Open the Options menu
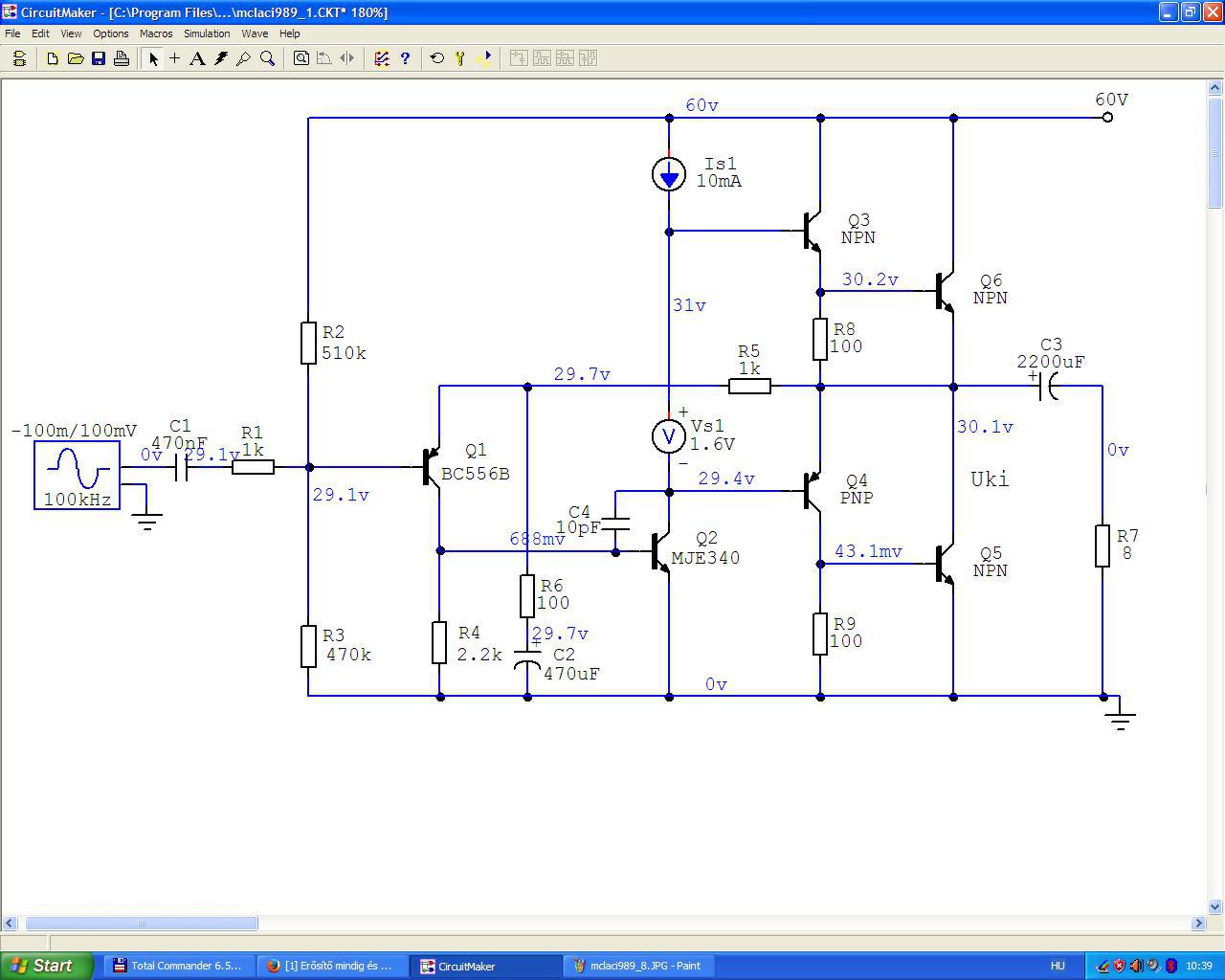Image resolution: width=1225 pixels, height=980 pixels. 111,33
